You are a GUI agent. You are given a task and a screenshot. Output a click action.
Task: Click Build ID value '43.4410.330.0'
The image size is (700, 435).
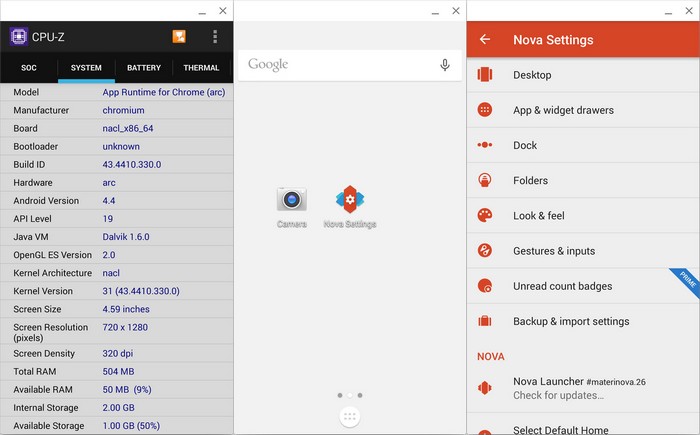click(x=132, y=164)
